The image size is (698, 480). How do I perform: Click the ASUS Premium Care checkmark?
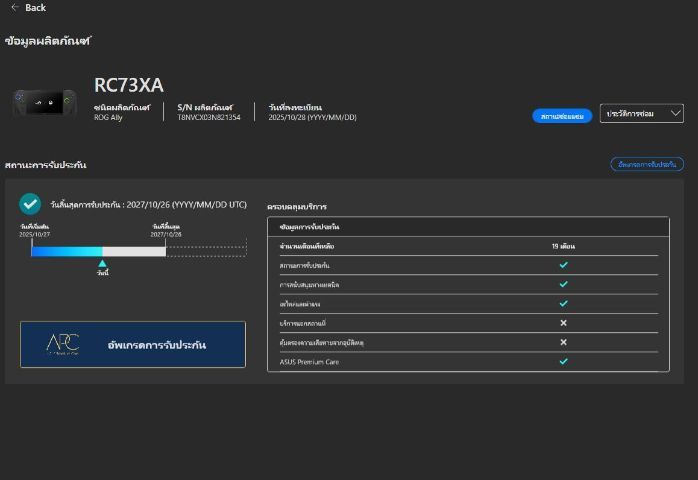563,361
